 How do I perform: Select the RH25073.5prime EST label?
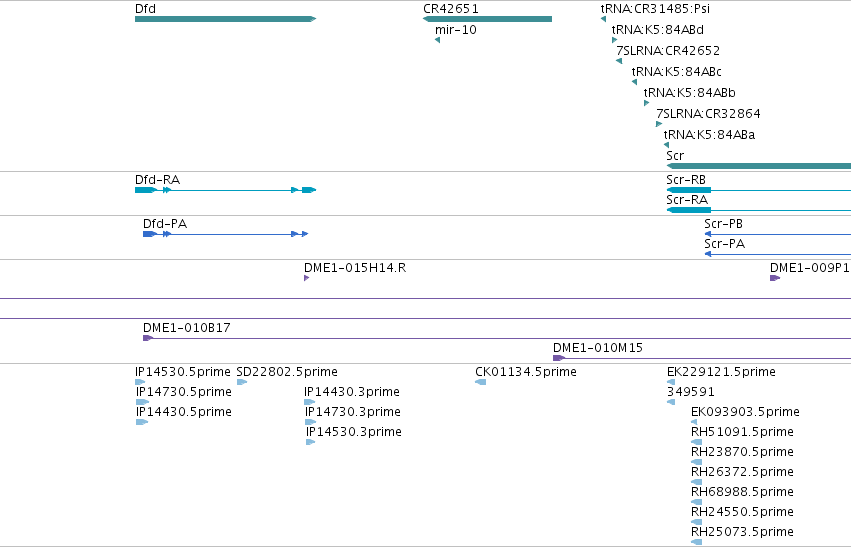click(x=742, y=532)
